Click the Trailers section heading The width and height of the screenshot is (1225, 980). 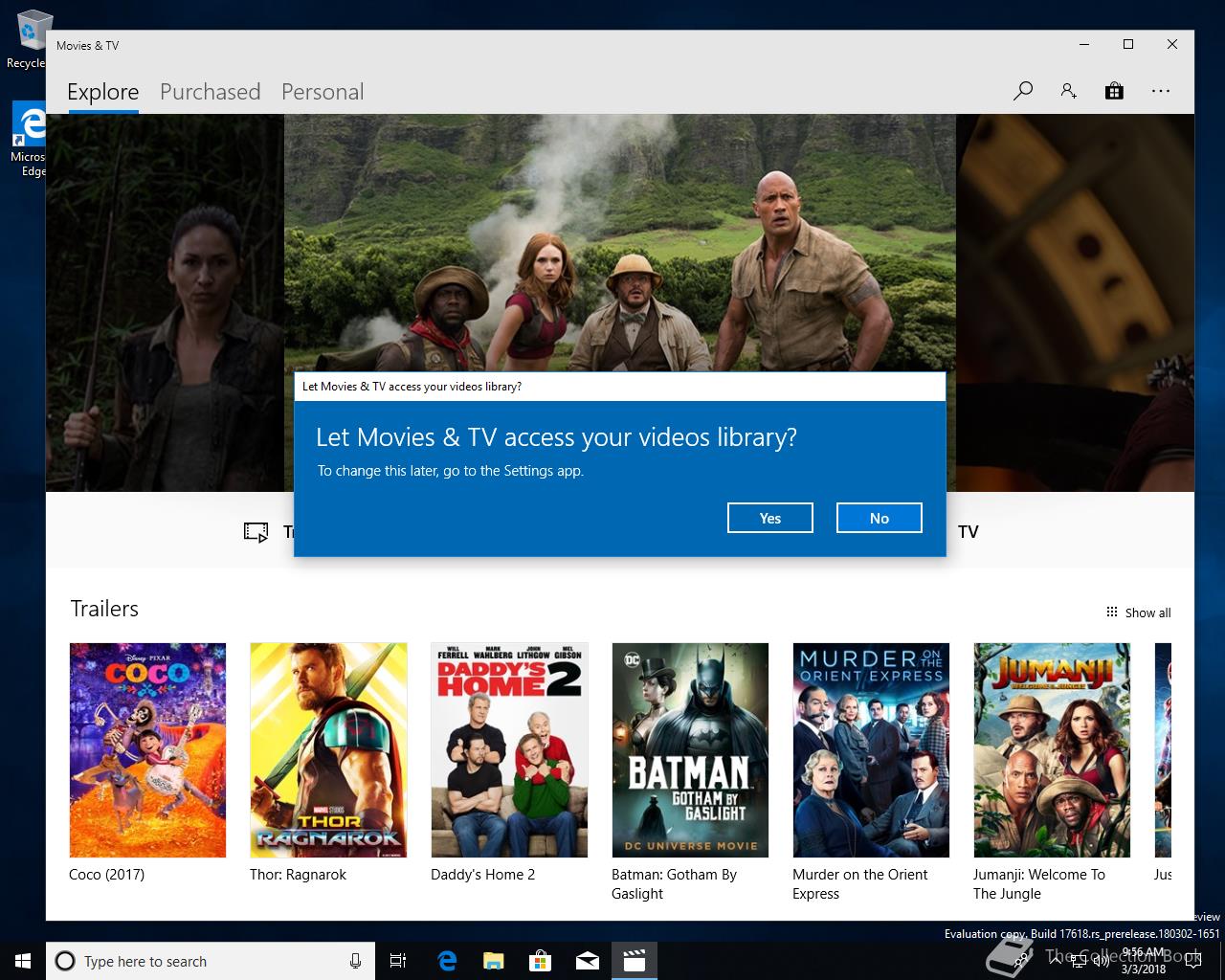[104, 609]
